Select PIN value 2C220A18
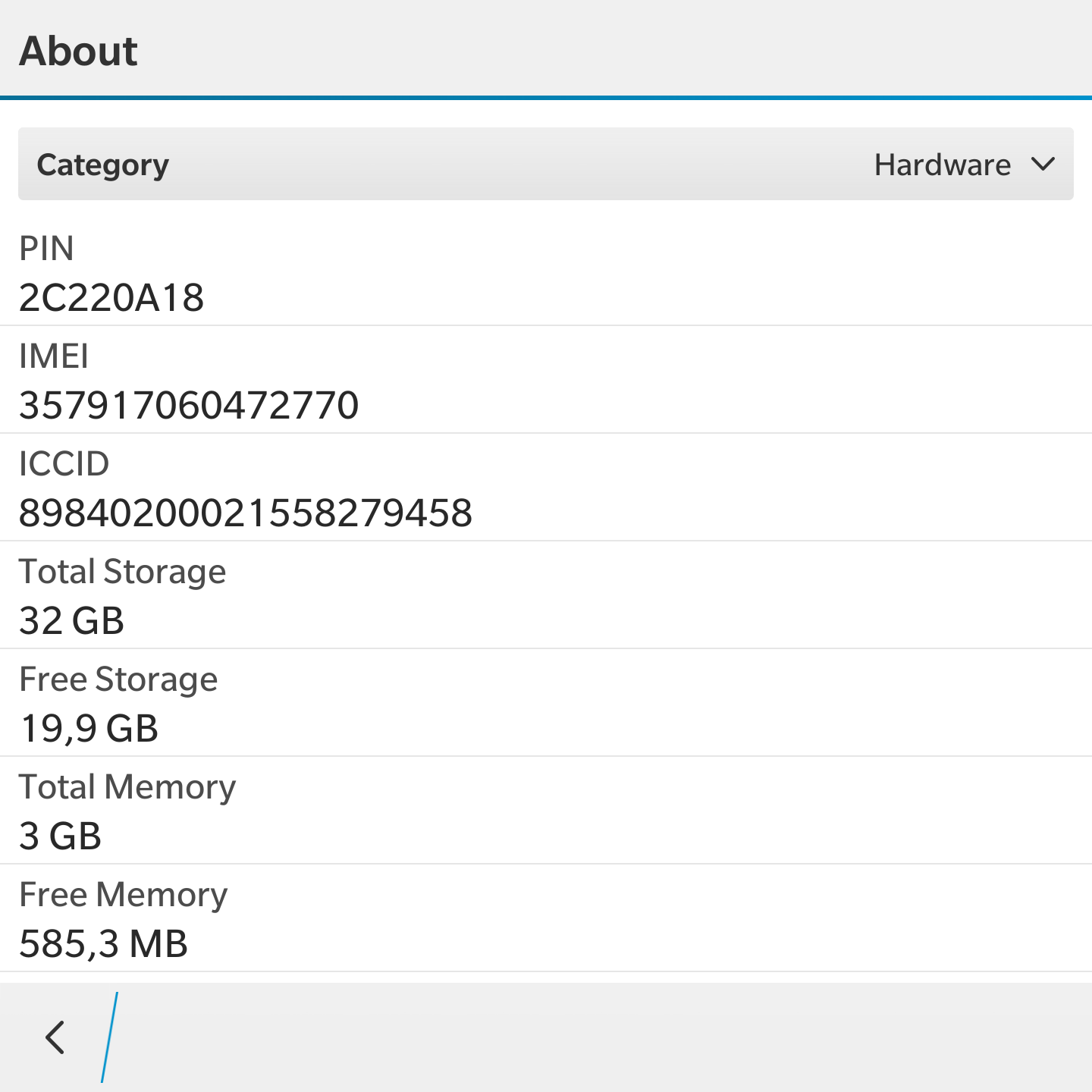 [111, 297]
